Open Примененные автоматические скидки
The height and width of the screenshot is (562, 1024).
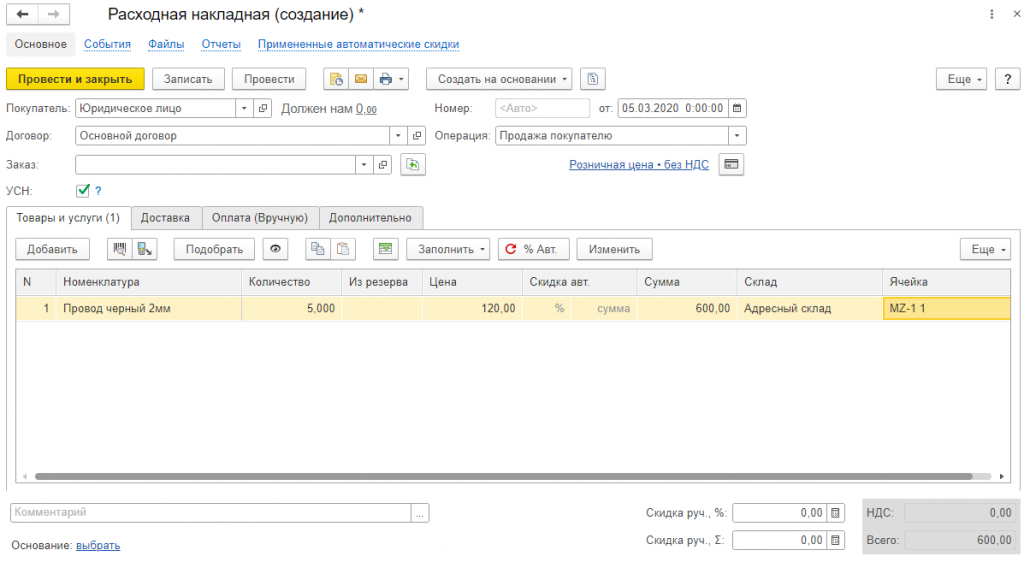[x=358, y=44]
